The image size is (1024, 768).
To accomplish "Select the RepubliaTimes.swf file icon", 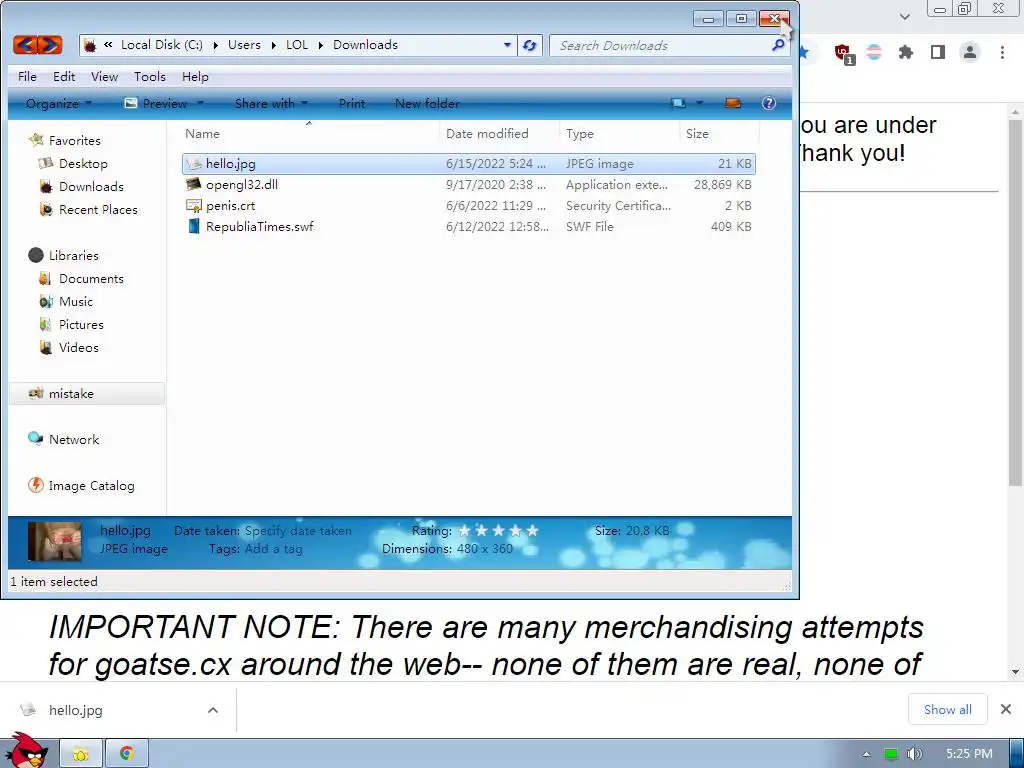I will coord(194,227).
